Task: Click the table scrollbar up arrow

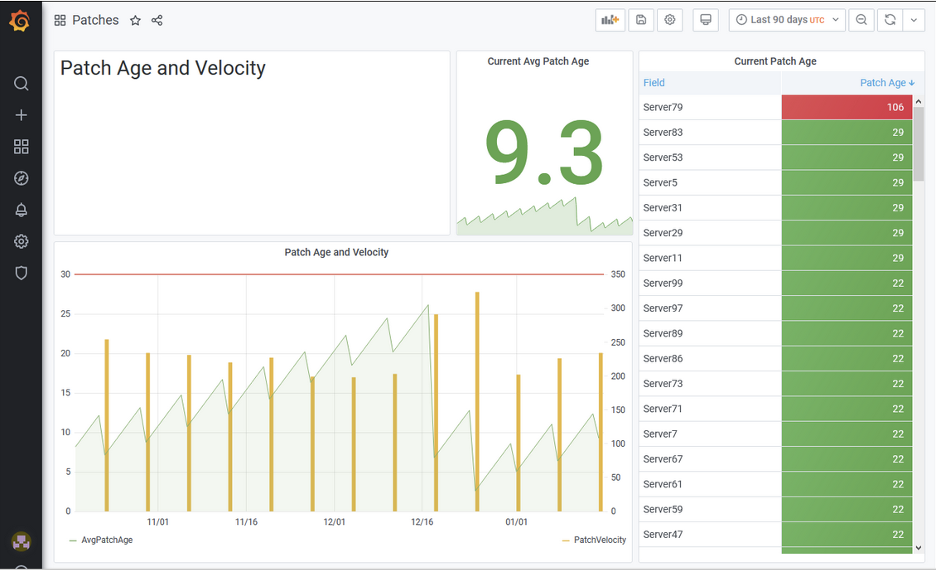Action: pyautogui.click(x=918, y=102)
